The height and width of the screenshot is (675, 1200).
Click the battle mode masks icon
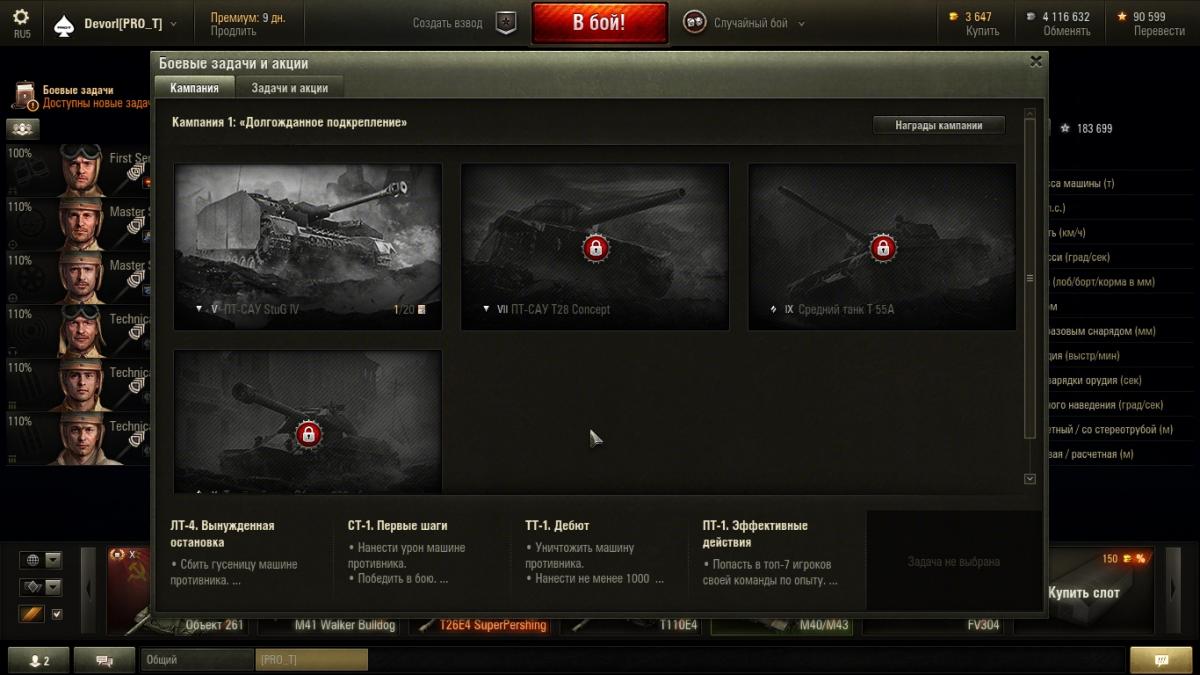pos(694,23)
